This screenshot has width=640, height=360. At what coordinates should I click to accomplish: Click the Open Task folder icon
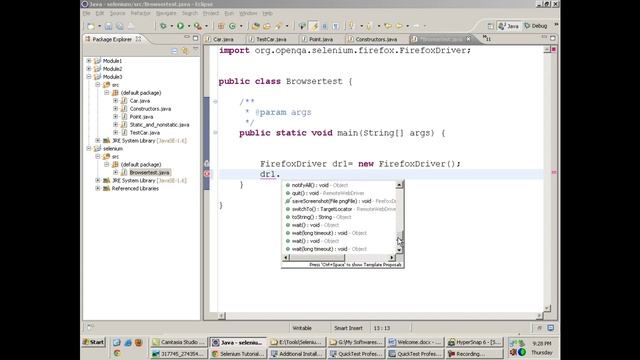click(267, 26)
